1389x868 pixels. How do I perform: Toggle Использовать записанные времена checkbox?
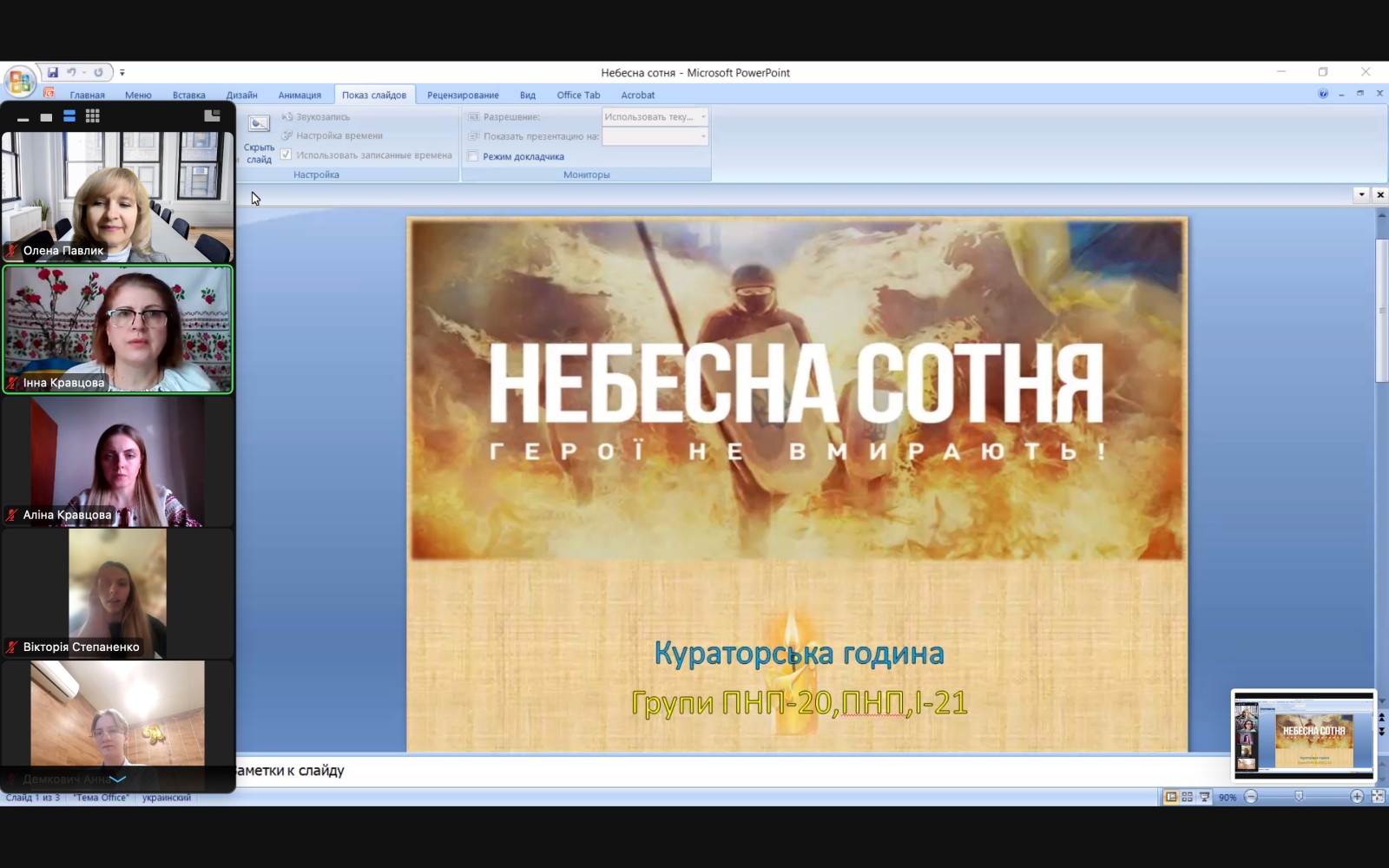[x=286, y=155]
